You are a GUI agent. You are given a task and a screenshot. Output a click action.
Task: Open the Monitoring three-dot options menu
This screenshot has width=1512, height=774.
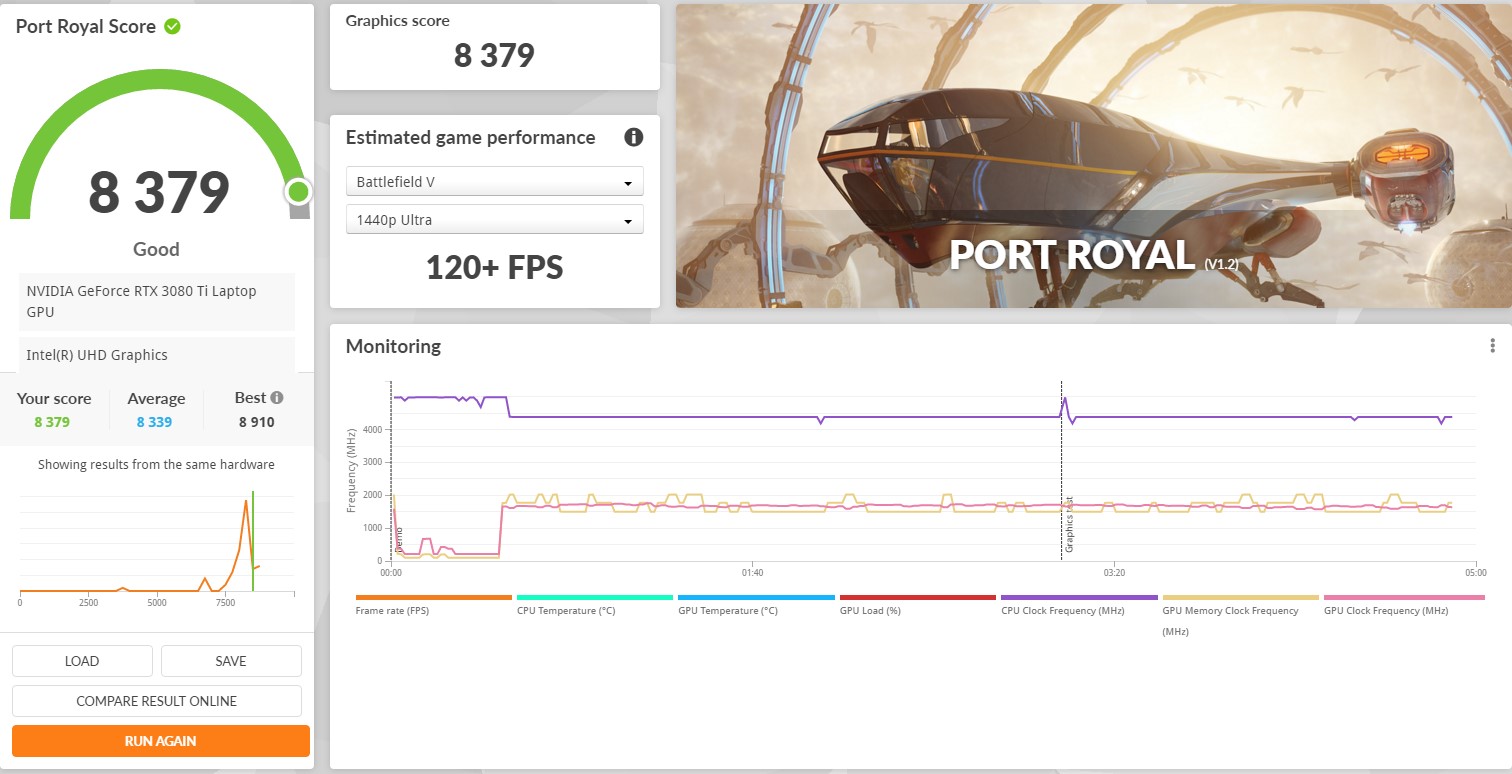click(1492, 346)
